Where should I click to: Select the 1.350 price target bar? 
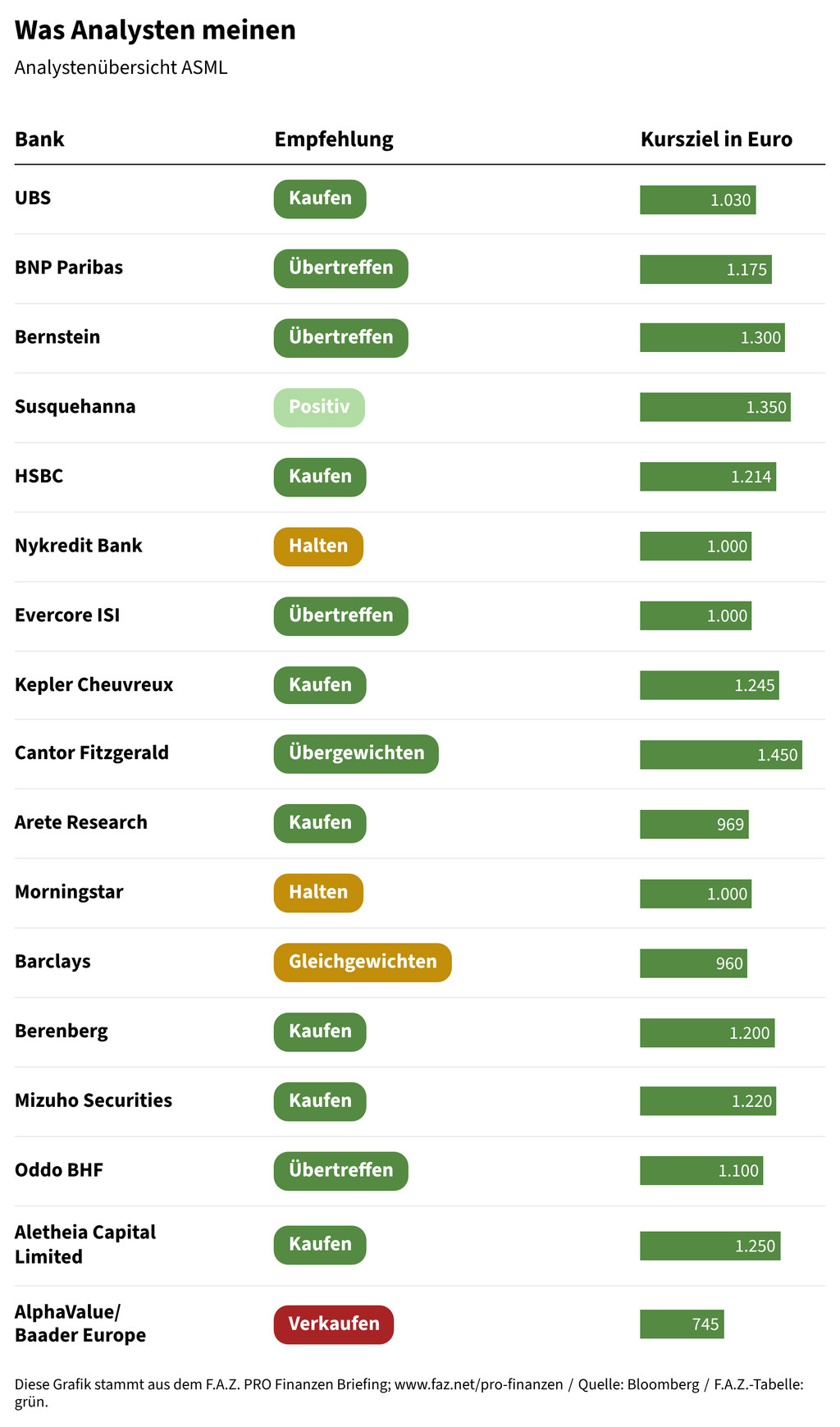[x=715, y=408]
